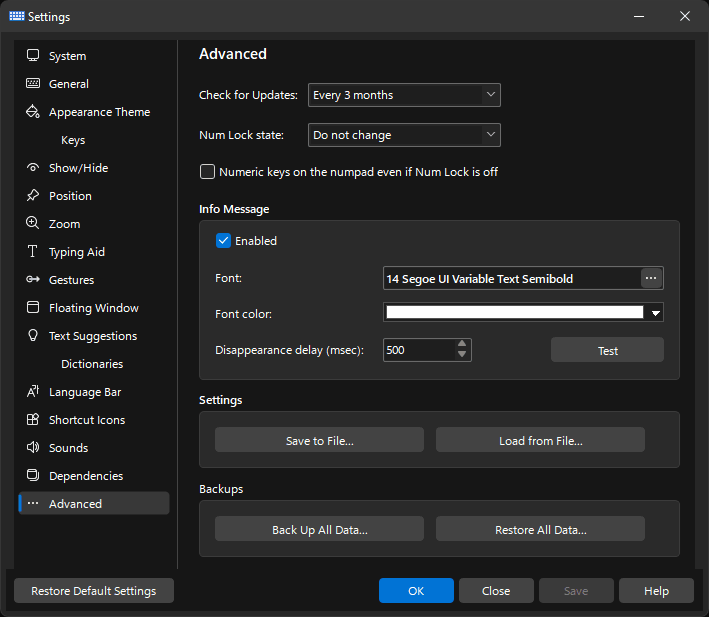
Task: Open the Language Bar settings page
Action: (x=94, y=391)
